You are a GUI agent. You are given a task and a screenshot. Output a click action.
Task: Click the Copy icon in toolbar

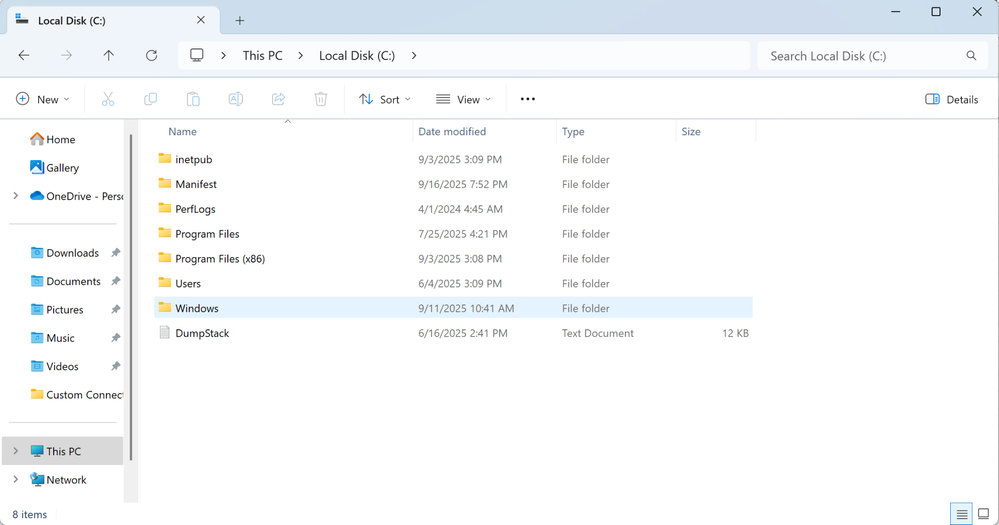coord(151,99)
